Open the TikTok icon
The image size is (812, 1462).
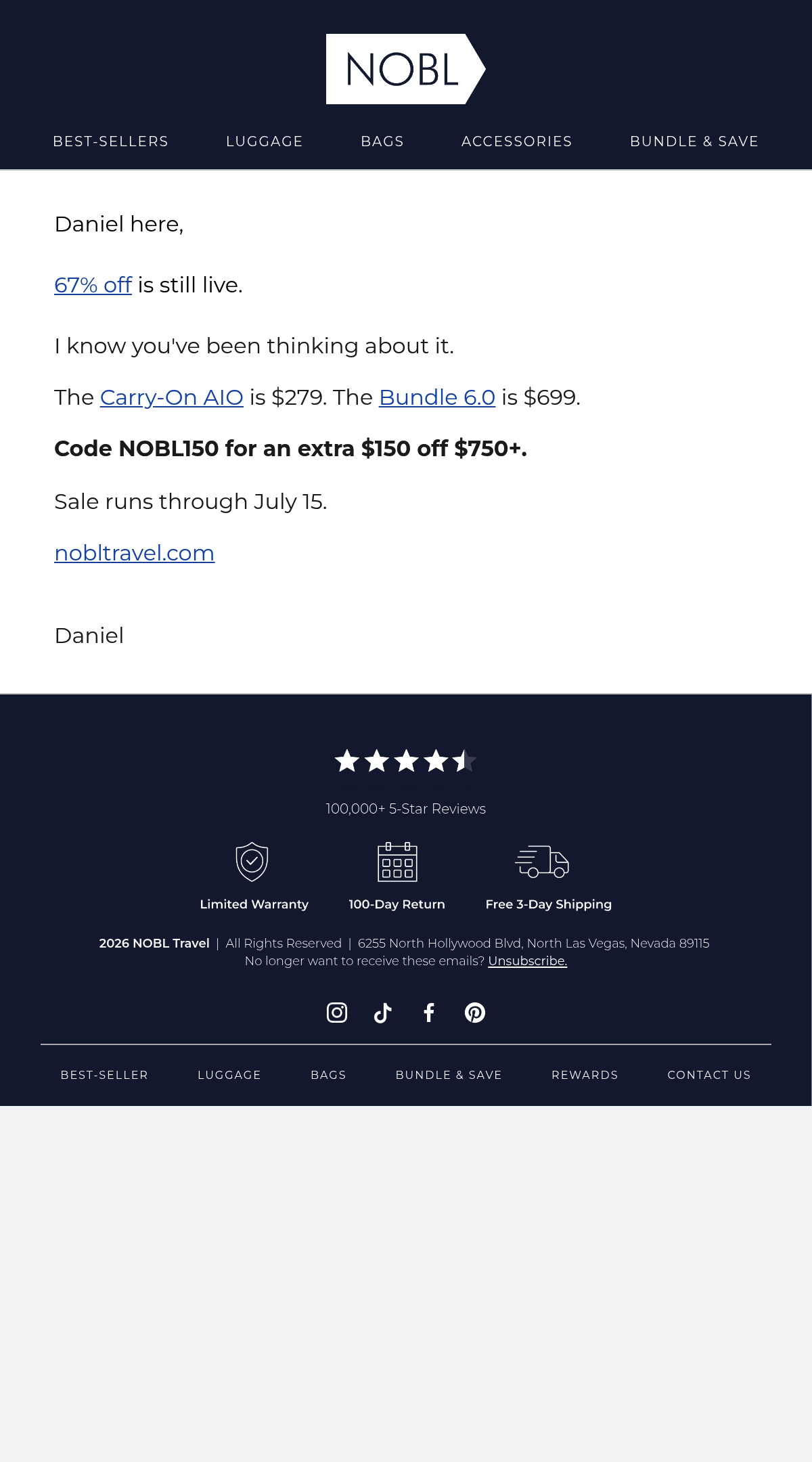[x=383, y=1013]
